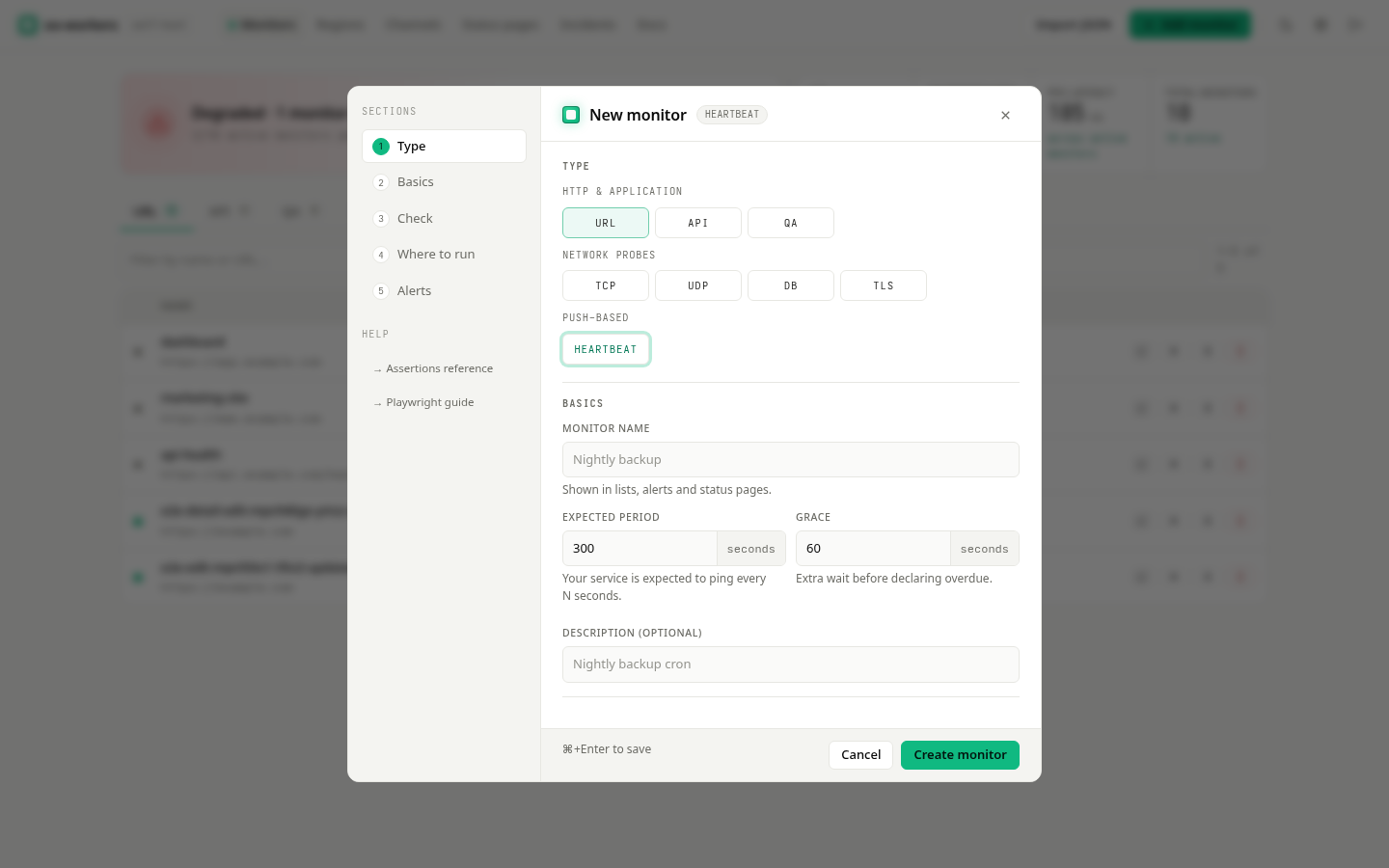Click the "HELP" sidebar heading
This screenshot has width=1389, height=868.
pyautogui.click(x=375, y=335)
